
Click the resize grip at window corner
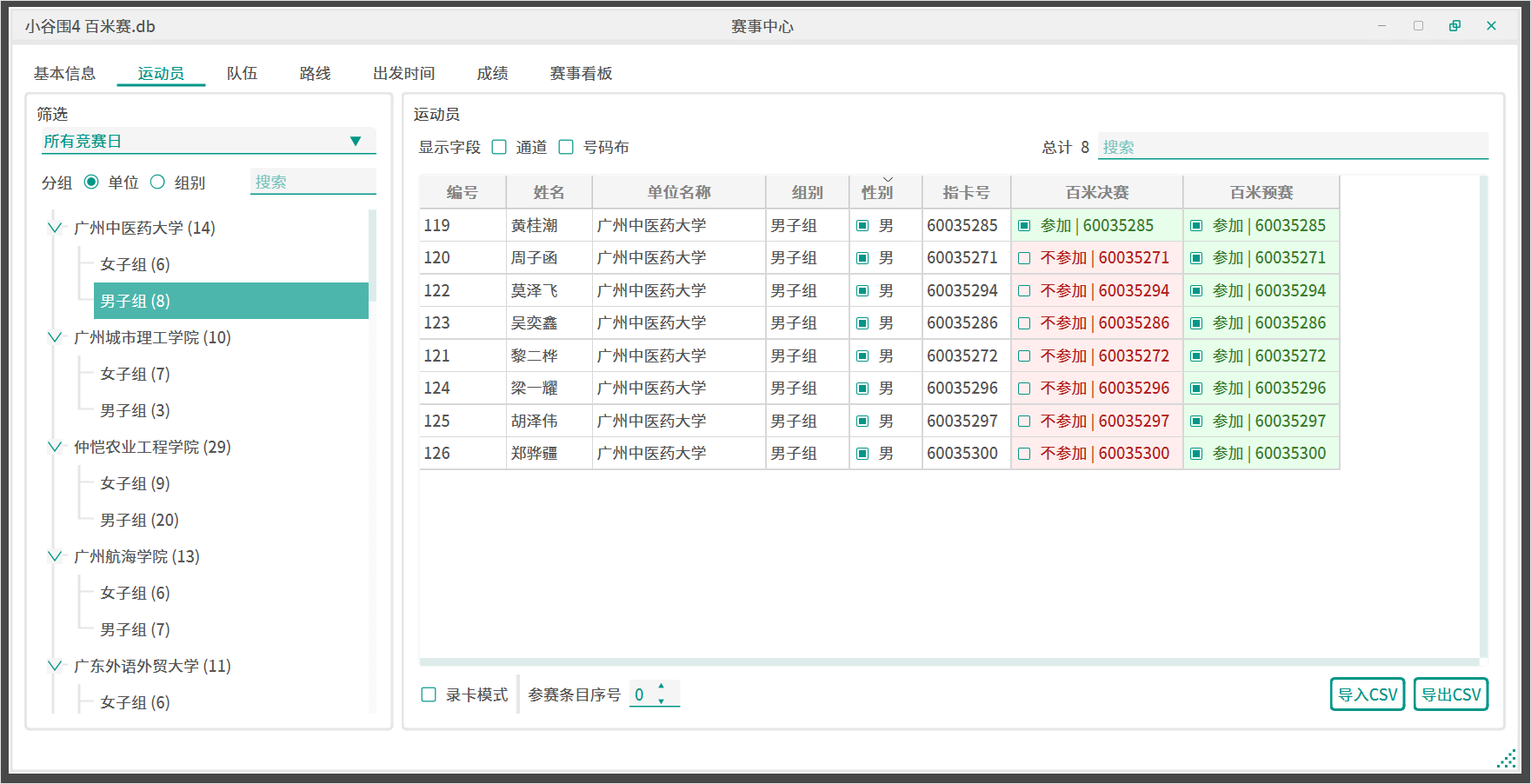pos(1506,759)
